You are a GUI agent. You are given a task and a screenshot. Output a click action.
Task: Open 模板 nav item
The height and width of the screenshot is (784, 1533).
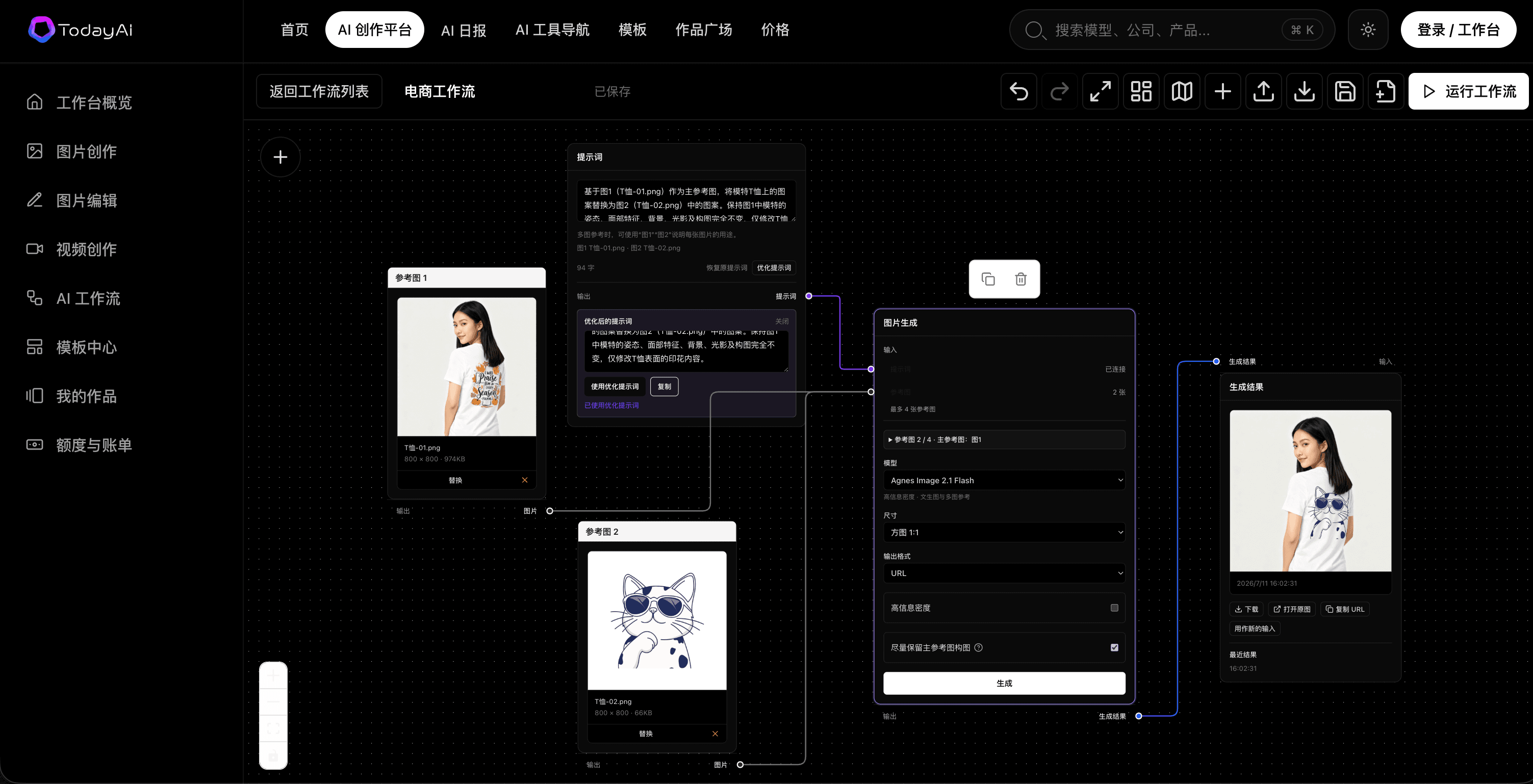(632, 30)
